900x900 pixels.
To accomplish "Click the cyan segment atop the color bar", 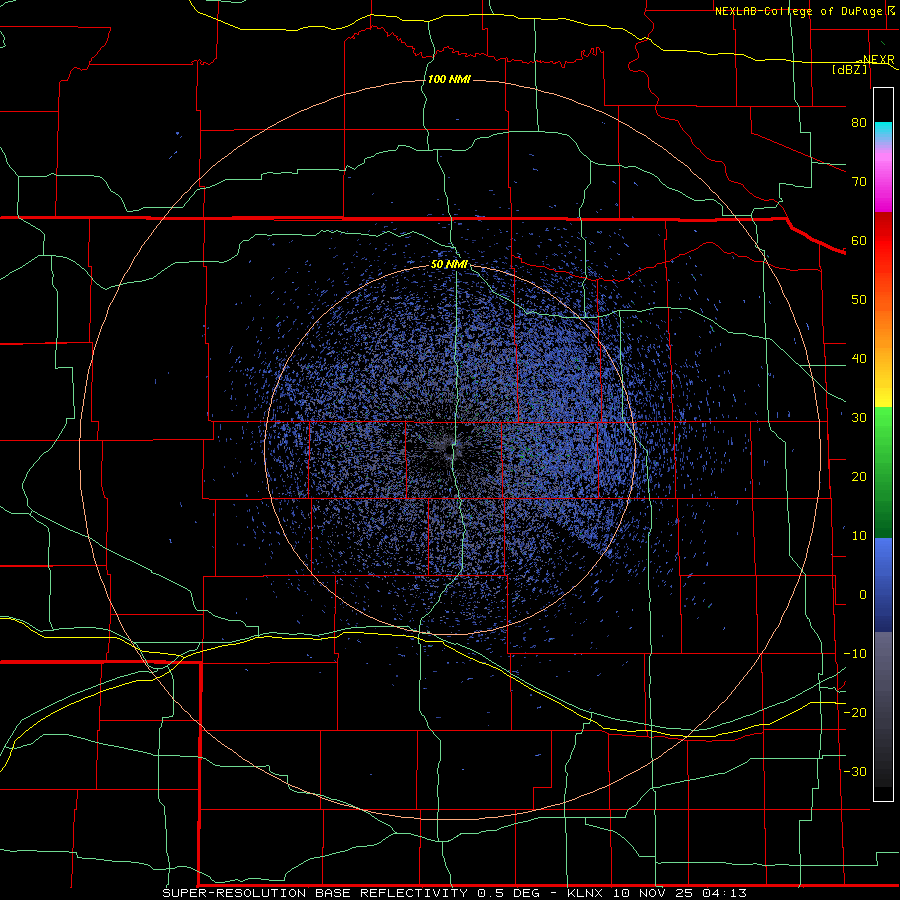I will click(x=883, y=131).
